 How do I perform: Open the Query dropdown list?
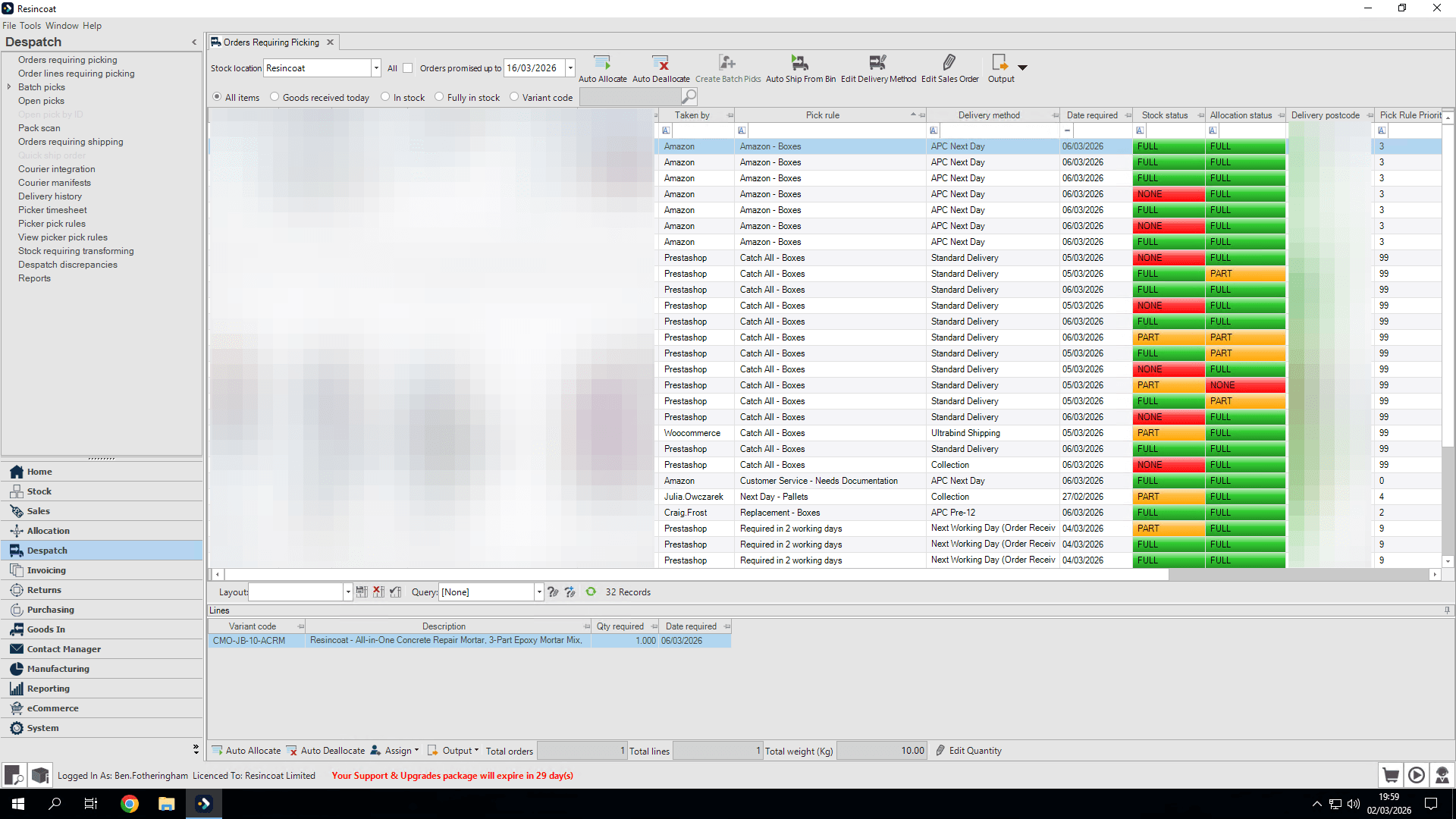(x=539, y=591)
